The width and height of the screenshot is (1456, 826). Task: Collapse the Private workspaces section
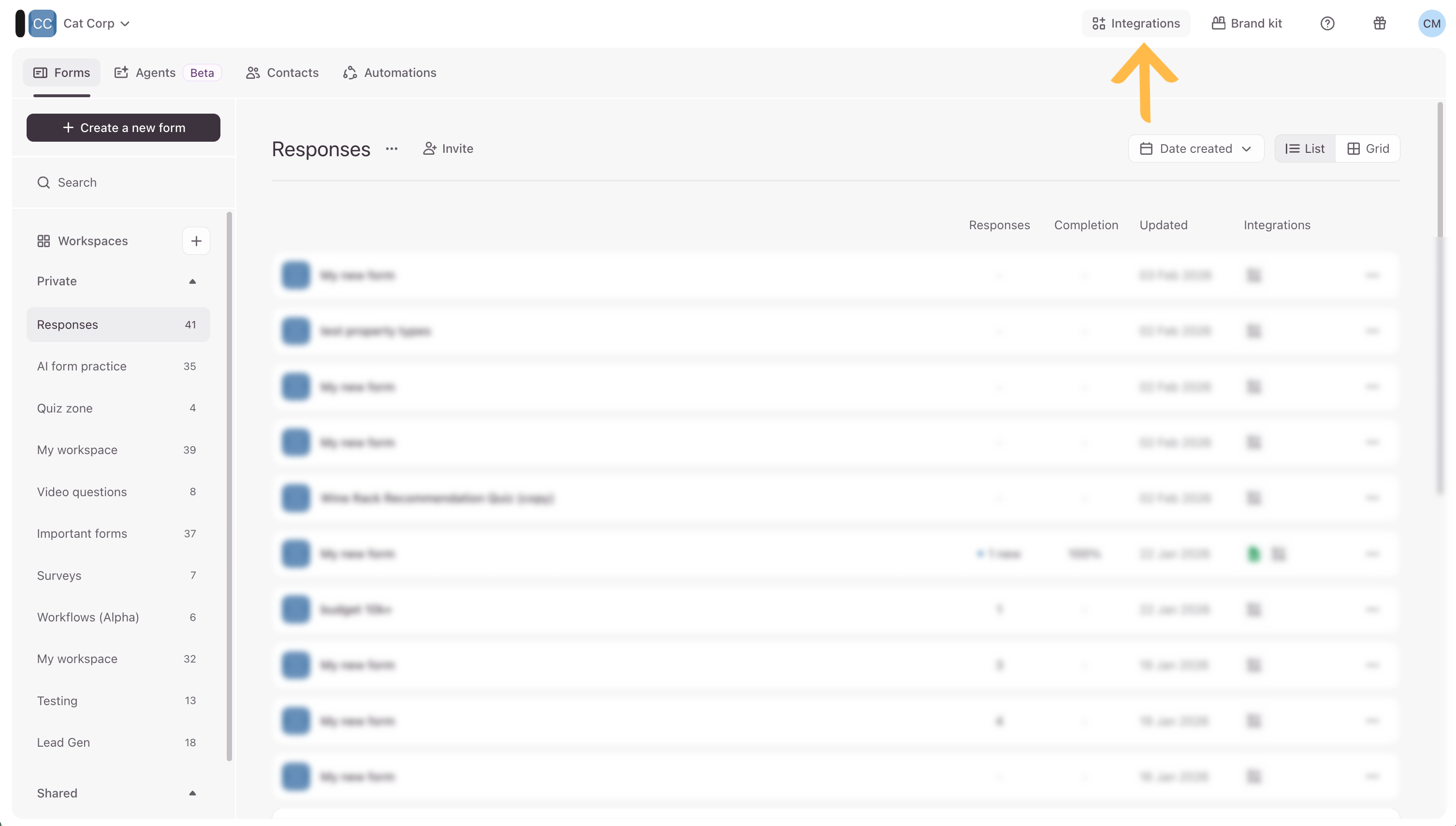point(192,281)
